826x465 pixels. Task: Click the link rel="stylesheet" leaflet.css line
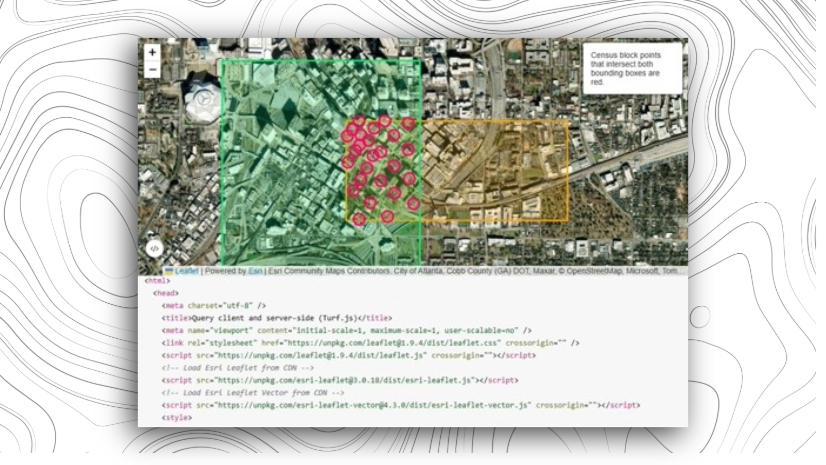pyautogui.click(x=370, y=343)
